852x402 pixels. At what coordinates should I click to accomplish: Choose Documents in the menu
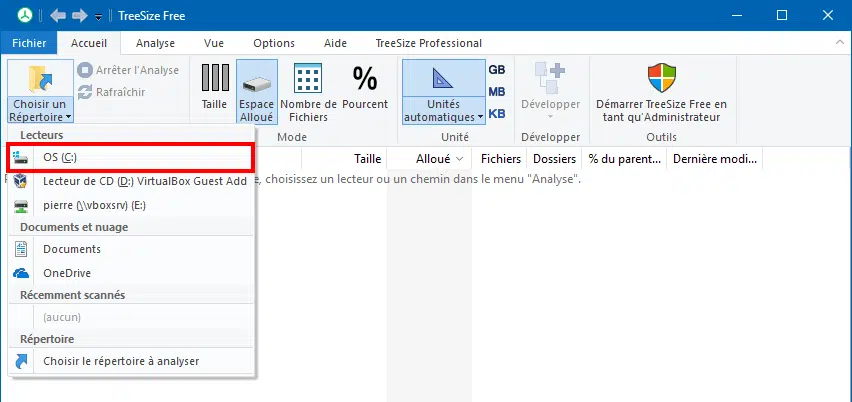point(131,249)
